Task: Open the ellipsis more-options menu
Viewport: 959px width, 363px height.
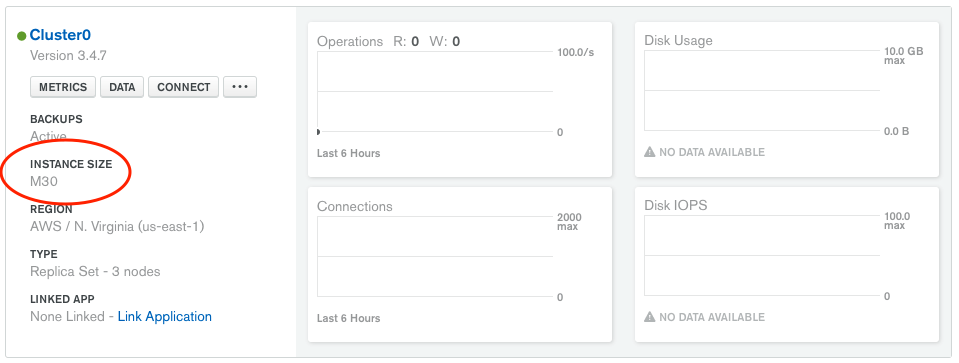Action: coord(240,87)
